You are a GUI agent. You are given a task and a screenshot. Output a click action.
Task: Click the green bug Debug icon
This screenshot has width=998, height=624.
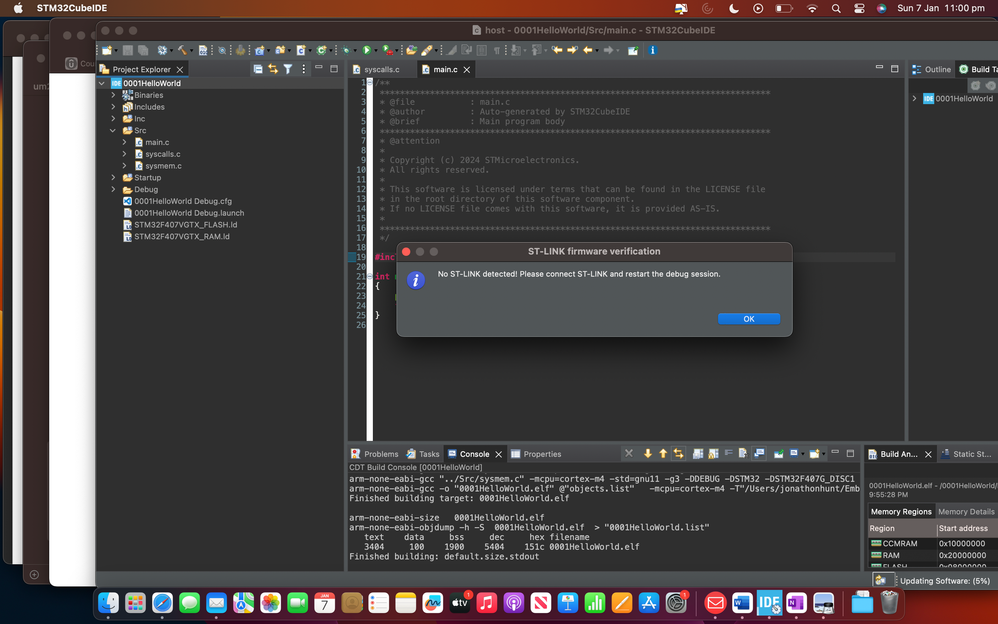pos(346,50)
